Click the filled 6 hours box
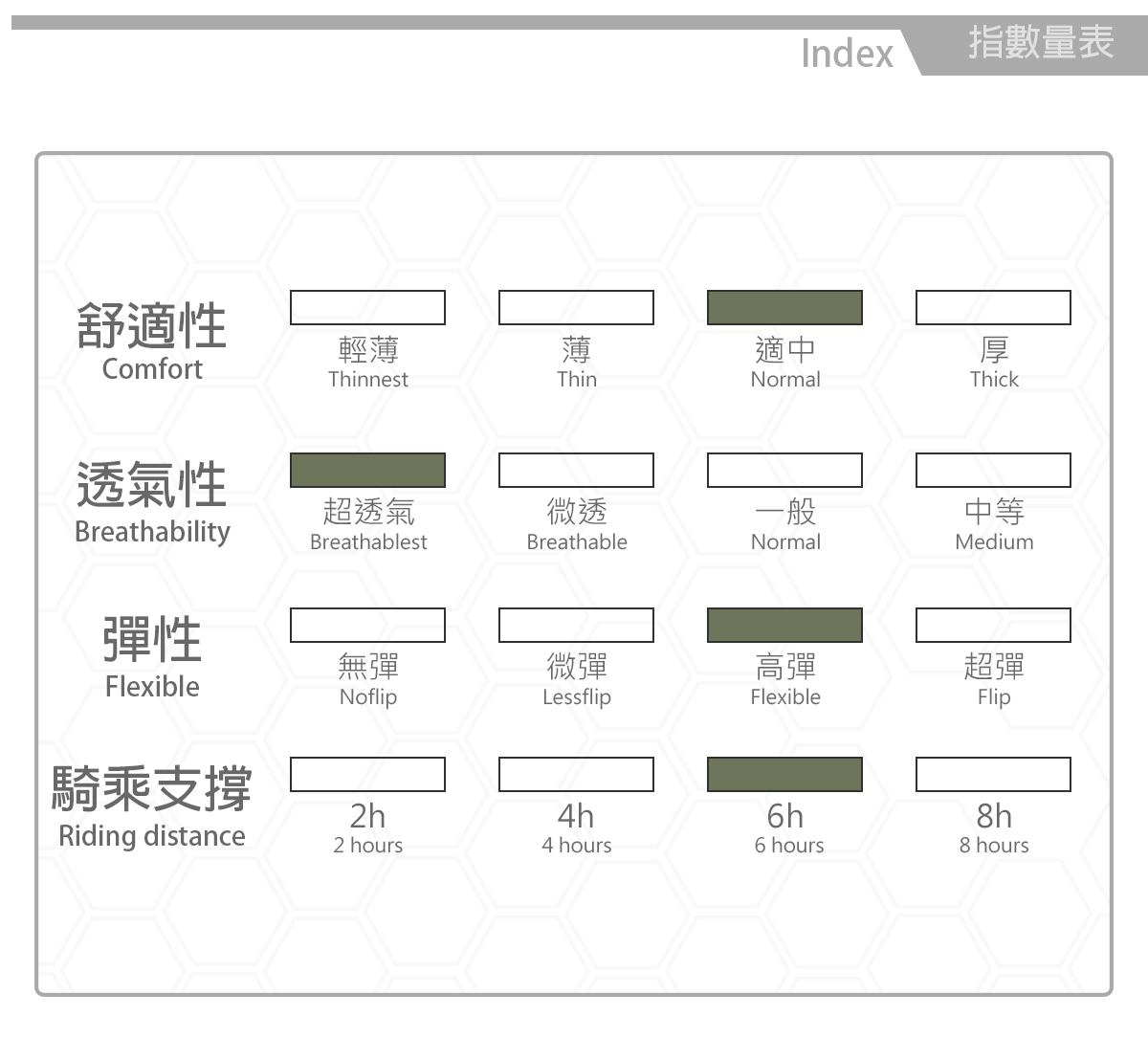The height and width of the screenshot is (1037, 1148). [784, 774]
